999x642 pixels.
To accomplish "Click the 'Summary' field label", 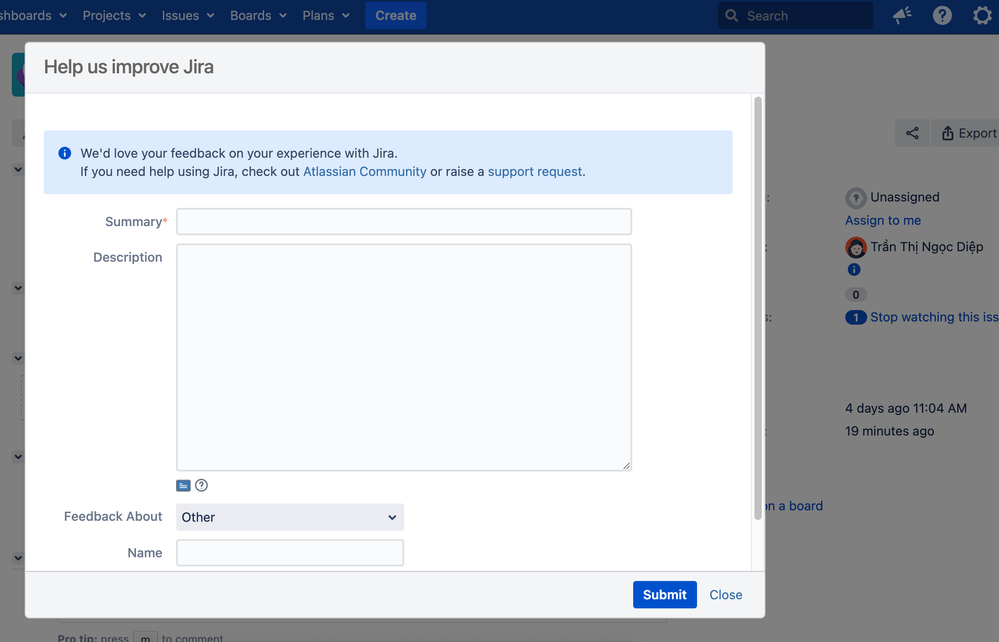I will [x=133, y=222].
